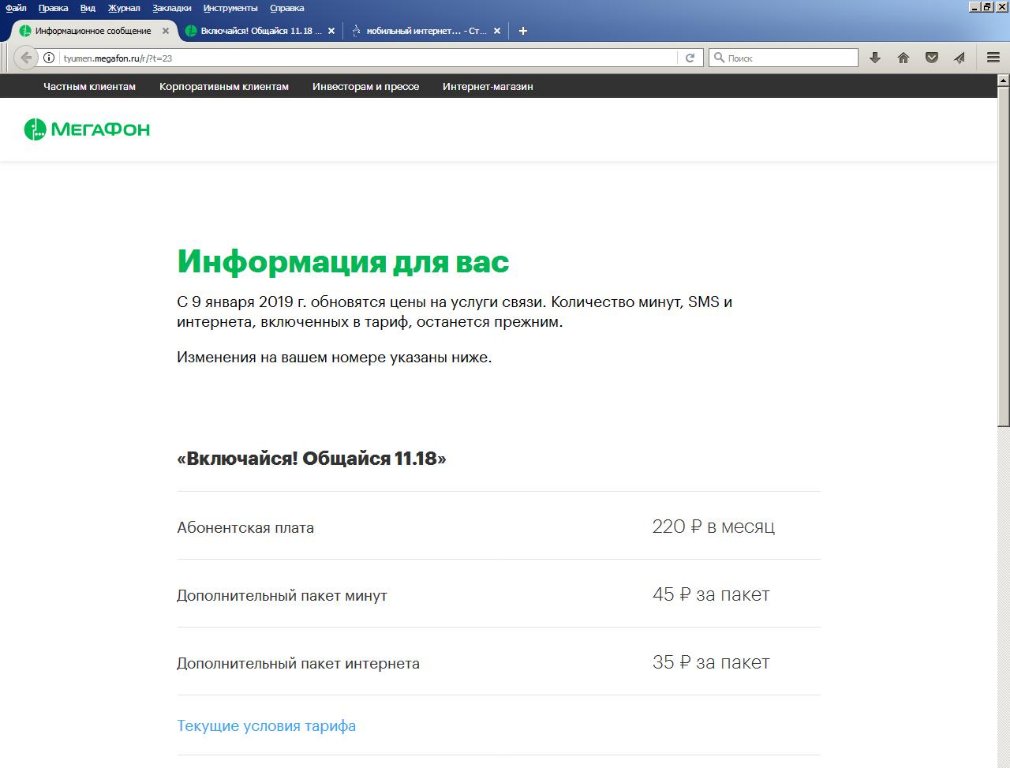
Task: Go to the home page icon
Action: [x=903, y=58]
